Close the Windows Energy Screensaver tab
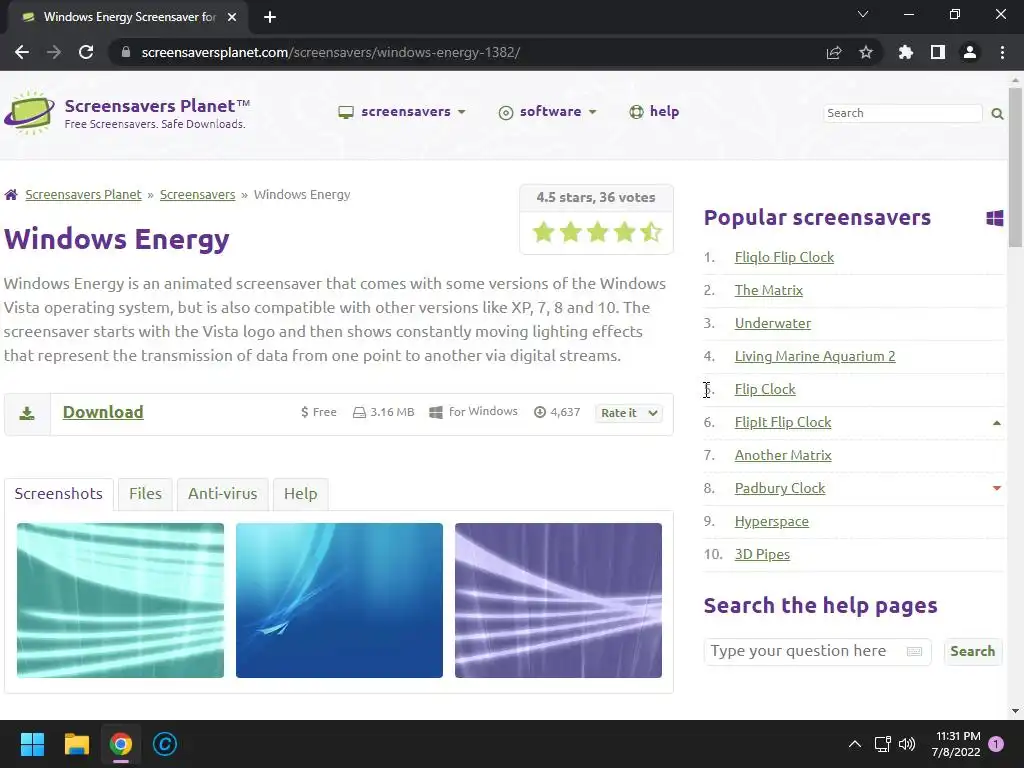 [x=232, y=17]
